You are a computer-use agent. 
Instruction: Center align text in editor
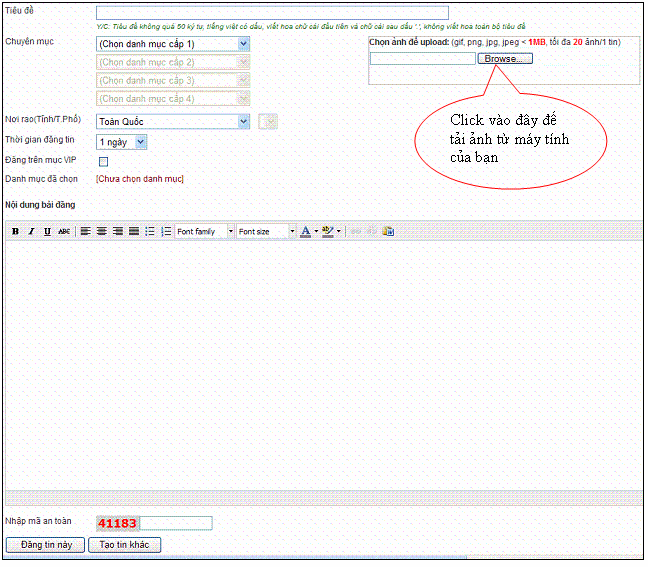[x=102, y=231]
